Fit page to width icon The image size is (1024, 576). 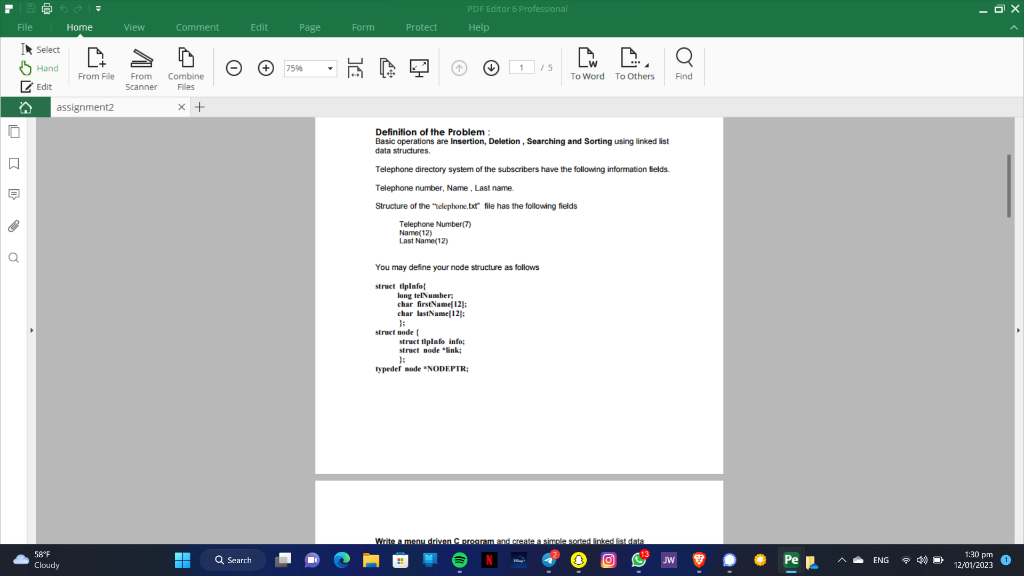click(355, 68)
